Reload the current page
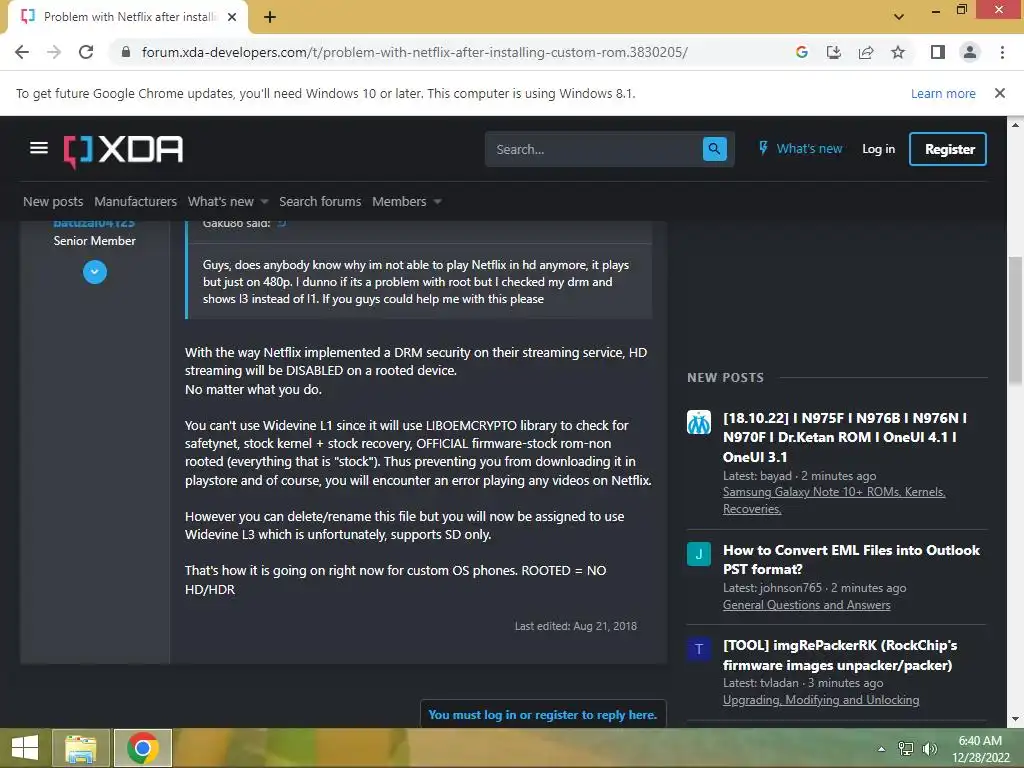This screenshot has width=1024, height=768. pos(86,52)
